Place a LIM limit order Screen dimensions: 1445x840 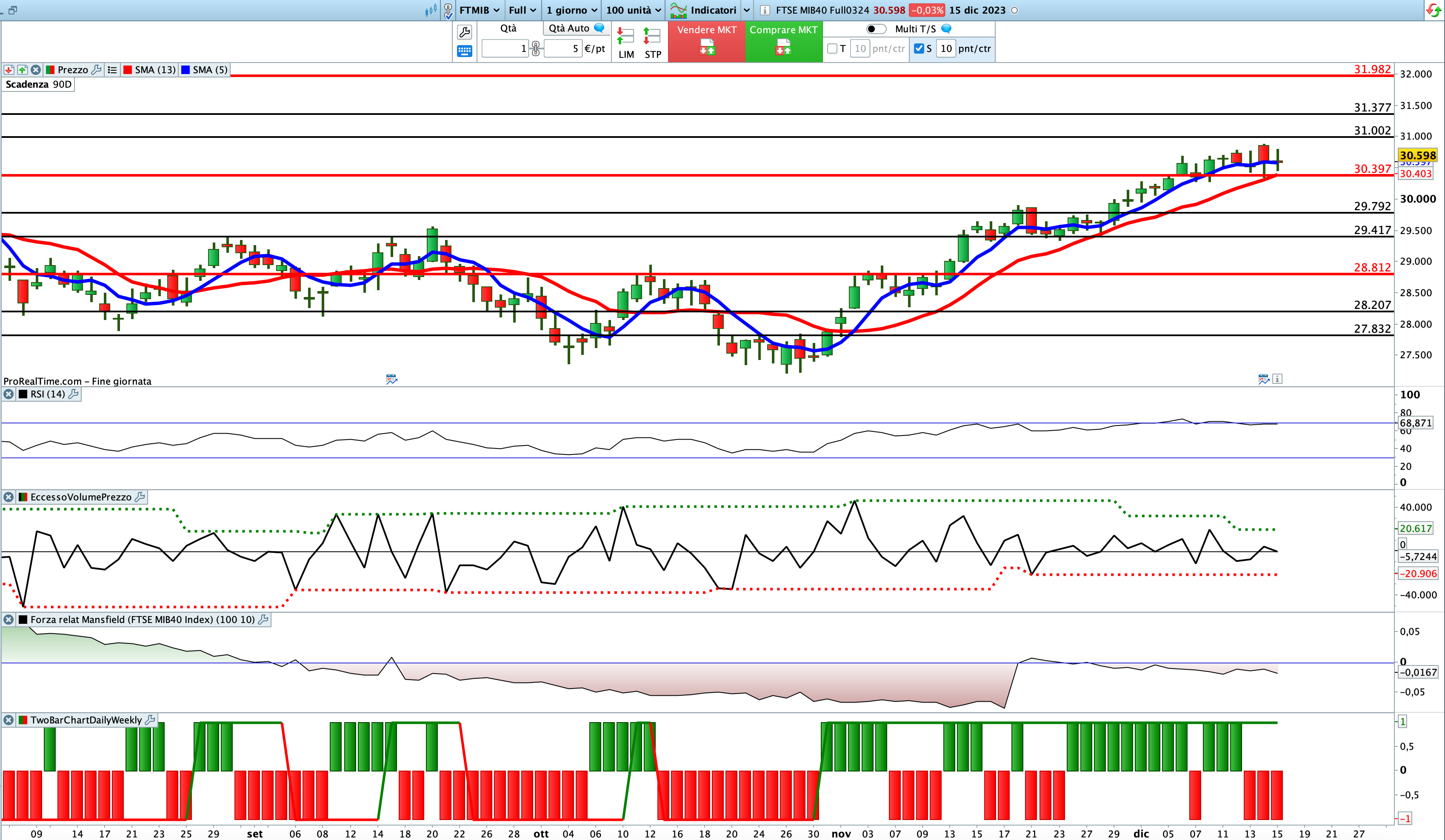tap(626, 43)
